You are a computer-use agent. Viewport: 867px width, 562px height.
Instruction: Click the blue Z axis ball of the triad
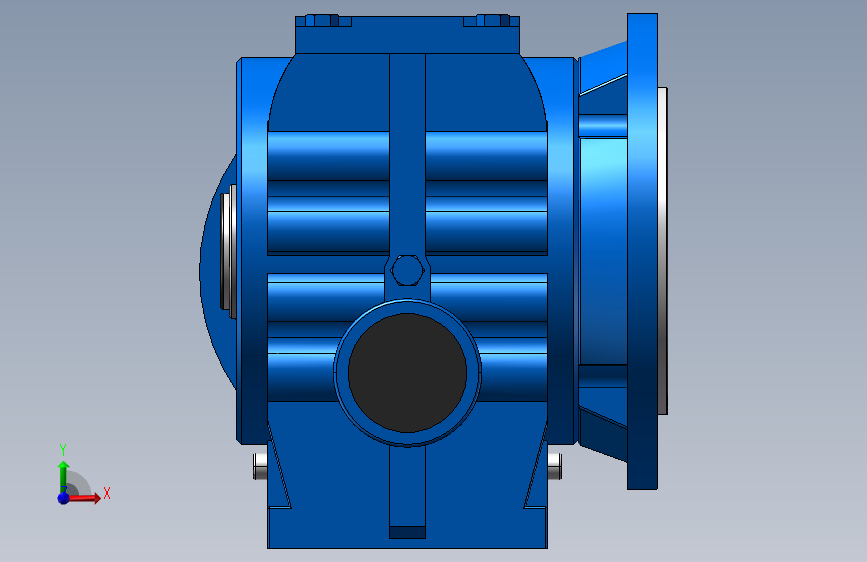(63, 498)
